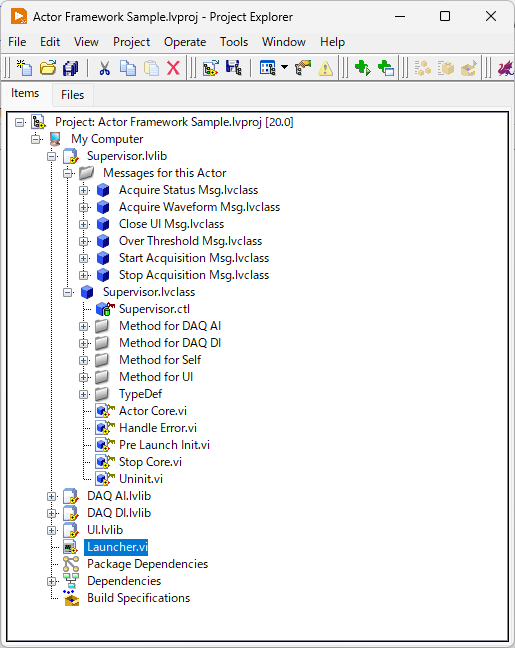Screen dimensions: 515x648
Task: Click the Build Specifications box icon
Action: (71, 598)
